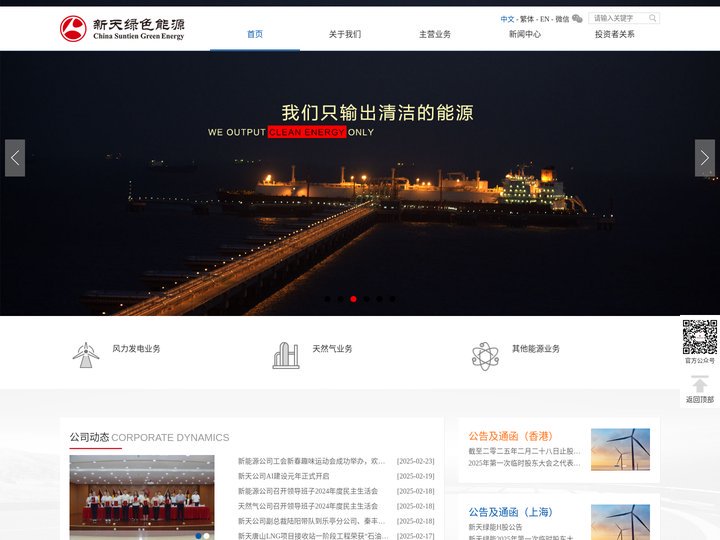Open the Shanghai announcements wind turbine image
The width and height of the screenshot is (720, 540).
620,523
